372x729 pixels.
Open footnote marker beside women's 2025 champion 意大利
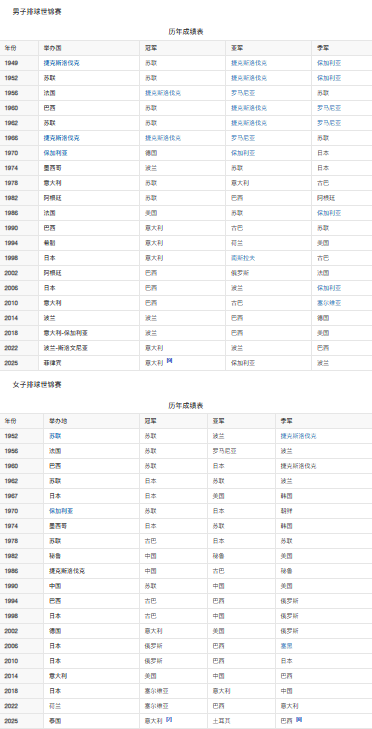click(169, 719)
